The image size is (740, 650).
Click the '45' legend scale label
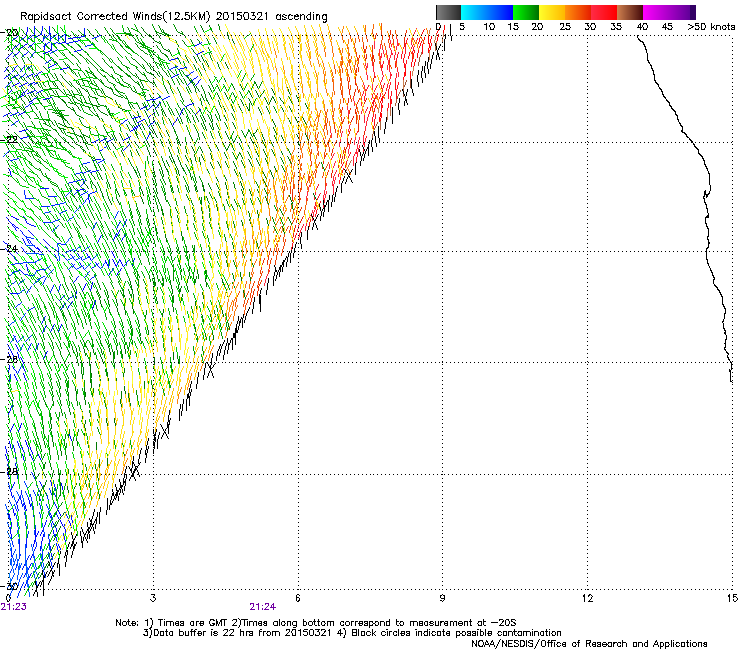[x=667, y=27]
